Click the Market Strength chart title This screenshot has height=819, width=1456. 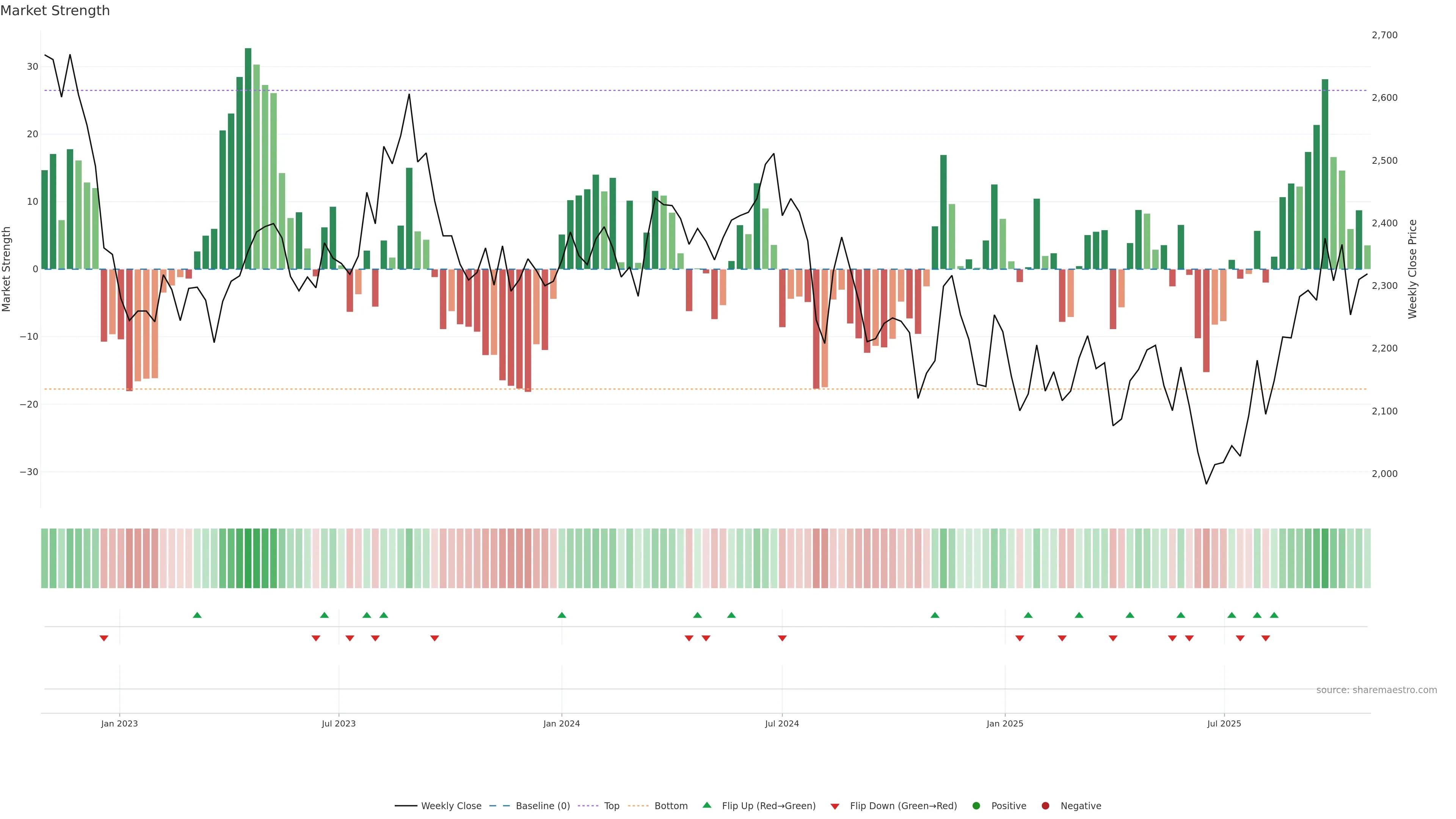[55, 11]
